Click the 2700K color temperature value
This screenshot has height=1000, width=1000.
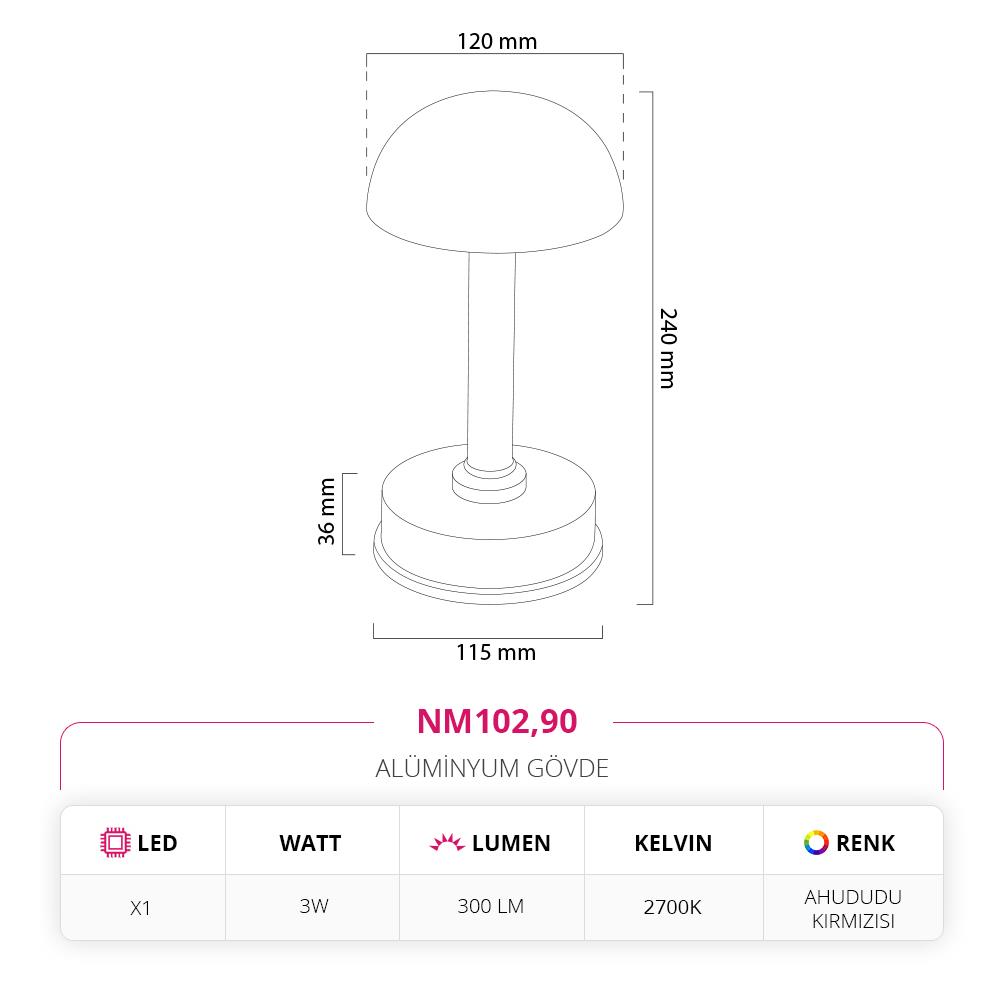tap(673, 908)
